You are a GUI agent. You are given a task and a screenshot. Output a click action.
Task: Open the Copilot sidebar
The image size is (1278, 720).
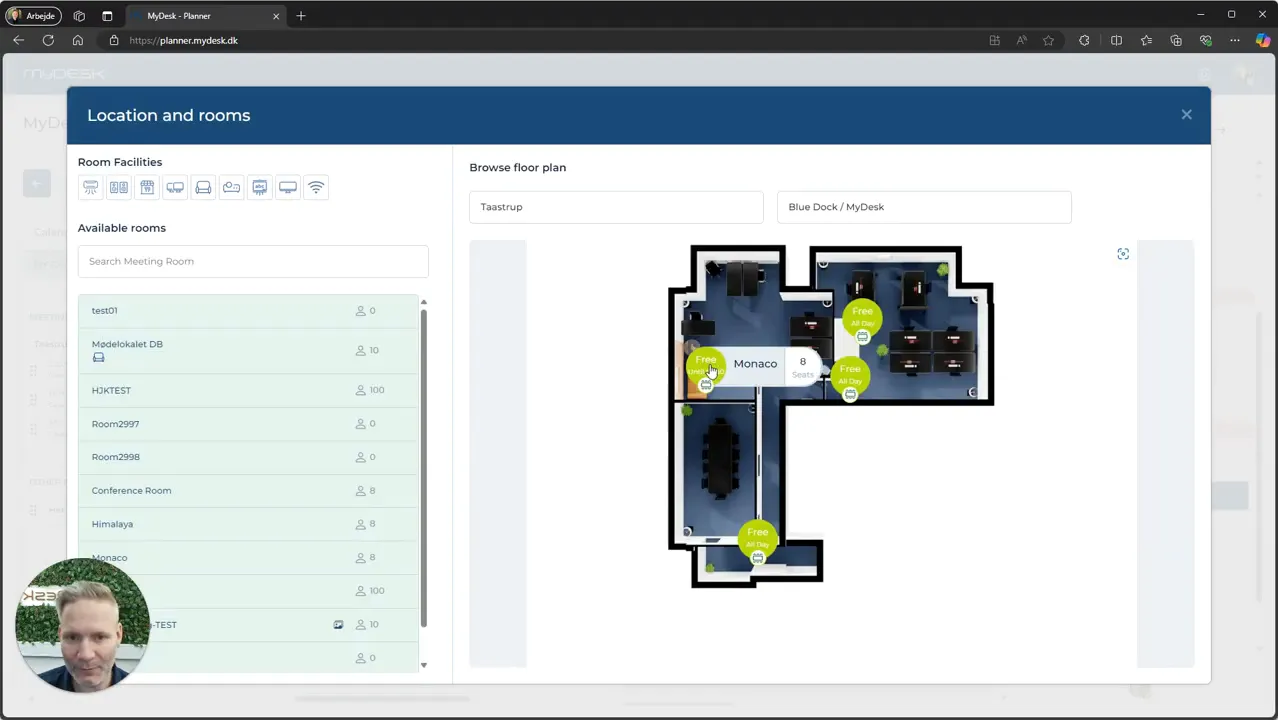pyautogui.click(x=1262, y=40)
